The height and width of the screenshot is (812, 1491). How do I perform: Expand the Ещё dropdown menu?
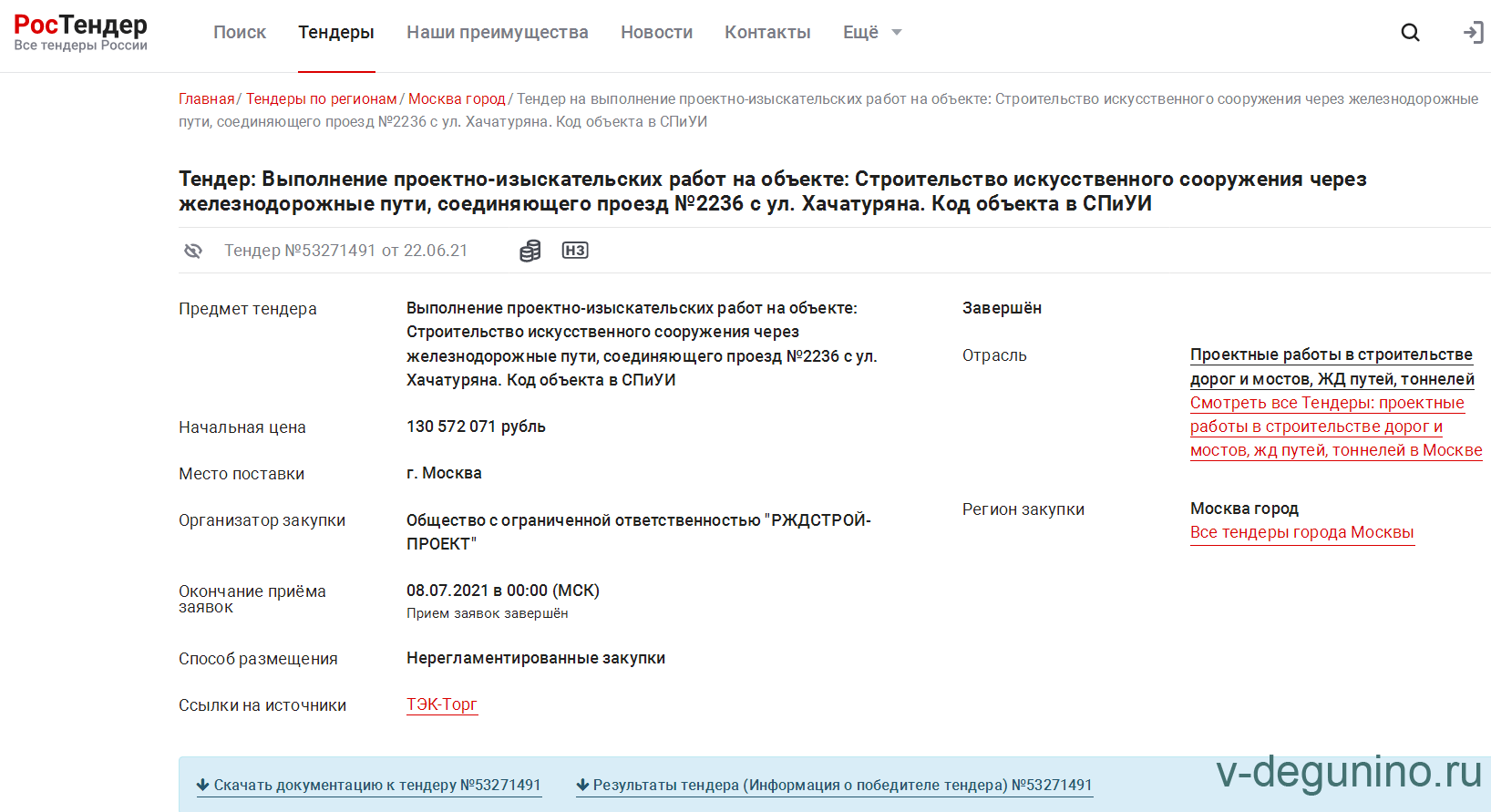pos(871,33)
